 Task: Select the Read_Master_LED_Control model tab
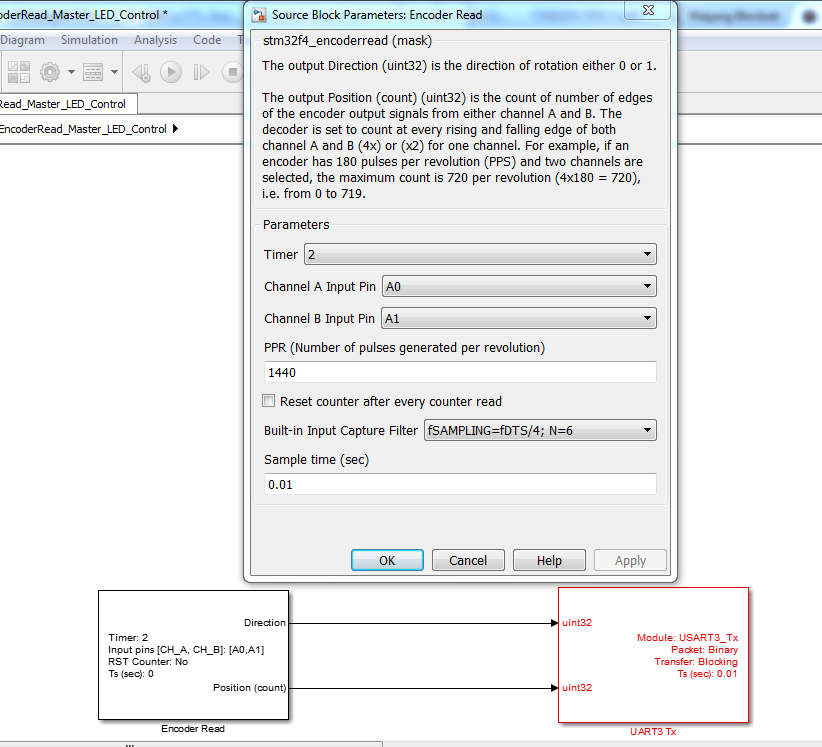(x=68, y=104)
